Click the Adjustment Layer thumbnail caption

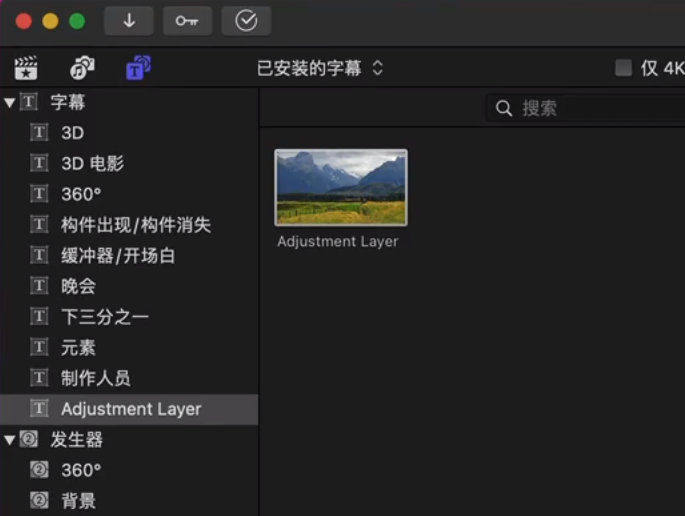tap(338, 242)
